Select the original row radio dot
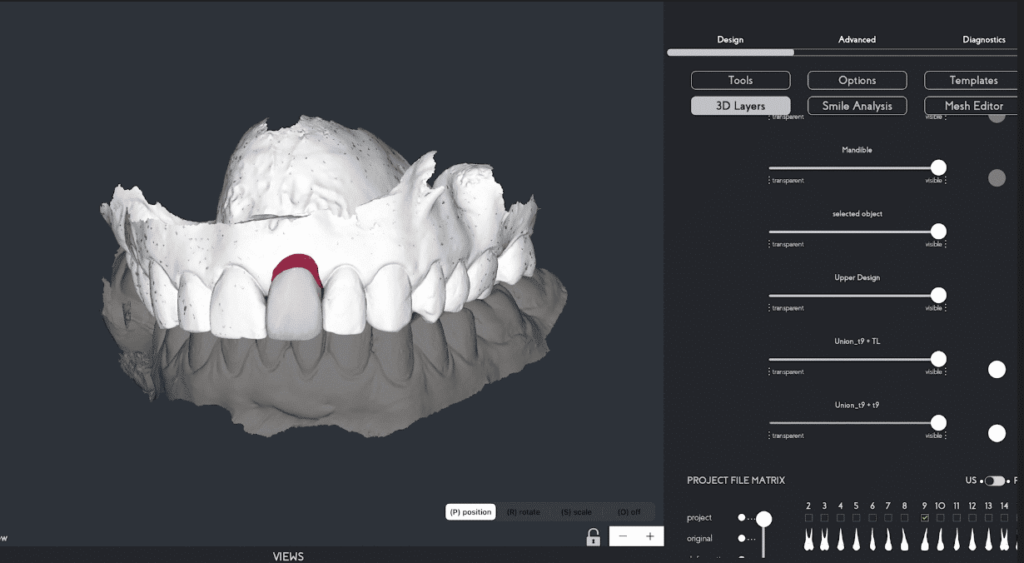The width and height of the screenshot is (1024, 563). 742,539
